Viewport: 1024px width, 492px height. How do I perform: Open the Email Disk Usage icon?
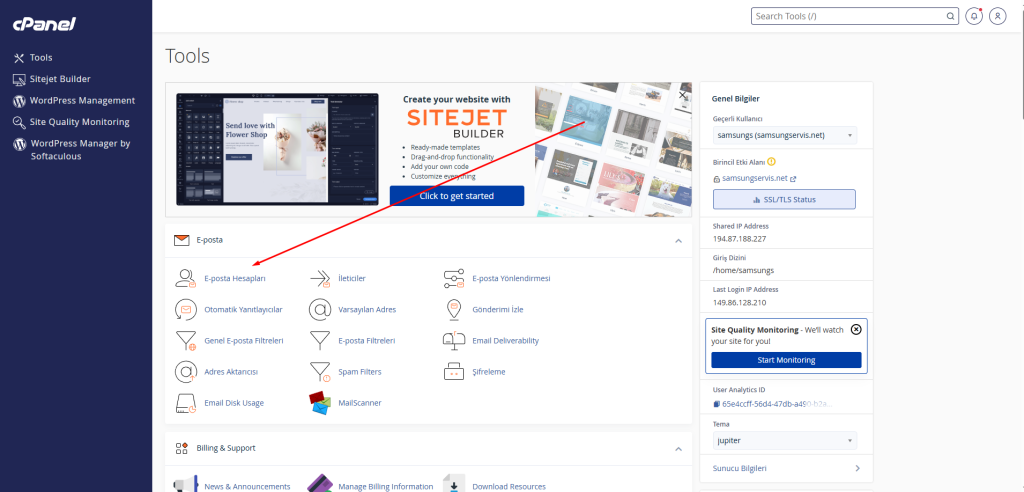[x=186, y=403]
